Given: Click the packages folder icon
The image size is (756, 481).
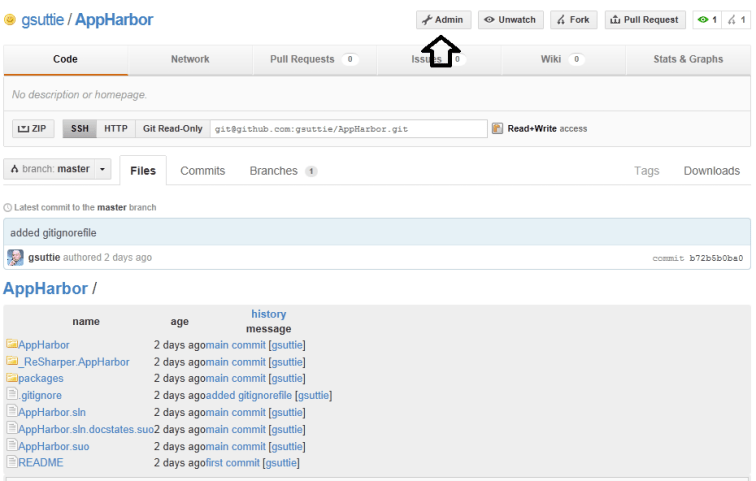Looking at the screenshot, I should point(12,377).
